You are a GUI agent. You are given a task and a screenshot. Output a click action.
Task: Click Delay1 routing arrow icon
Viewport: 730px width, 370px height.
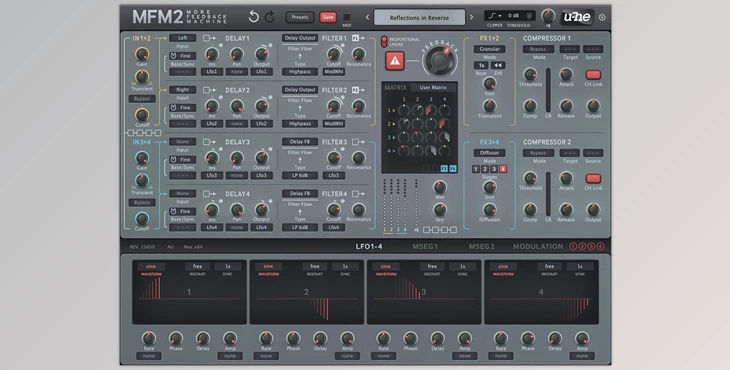209,38
